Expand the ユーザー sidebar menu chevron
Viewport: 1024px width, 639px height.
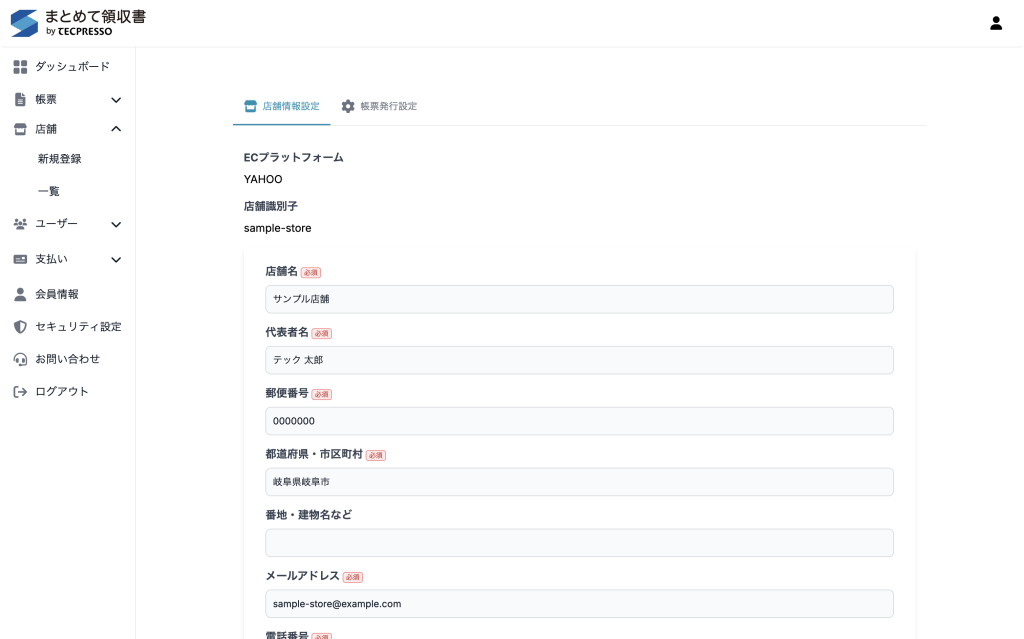pos(116,225)
